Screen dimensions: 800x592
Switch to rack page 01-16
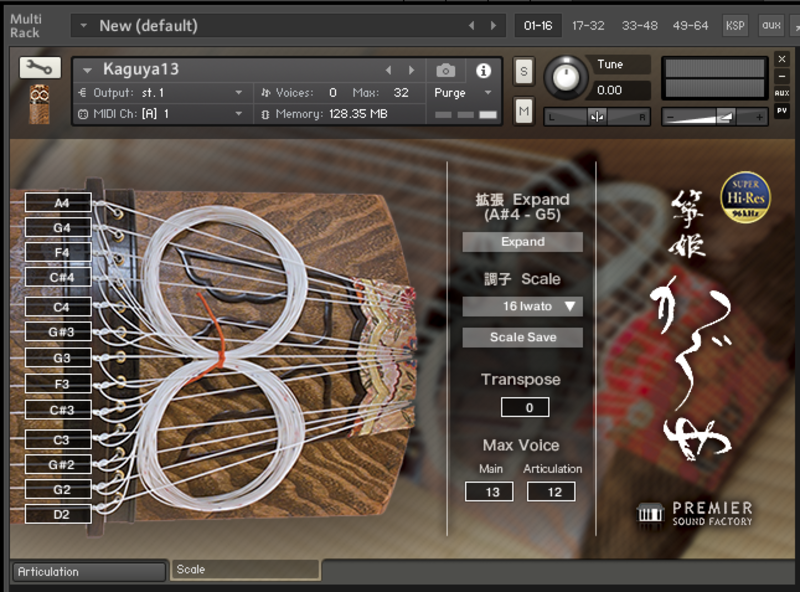538,26
